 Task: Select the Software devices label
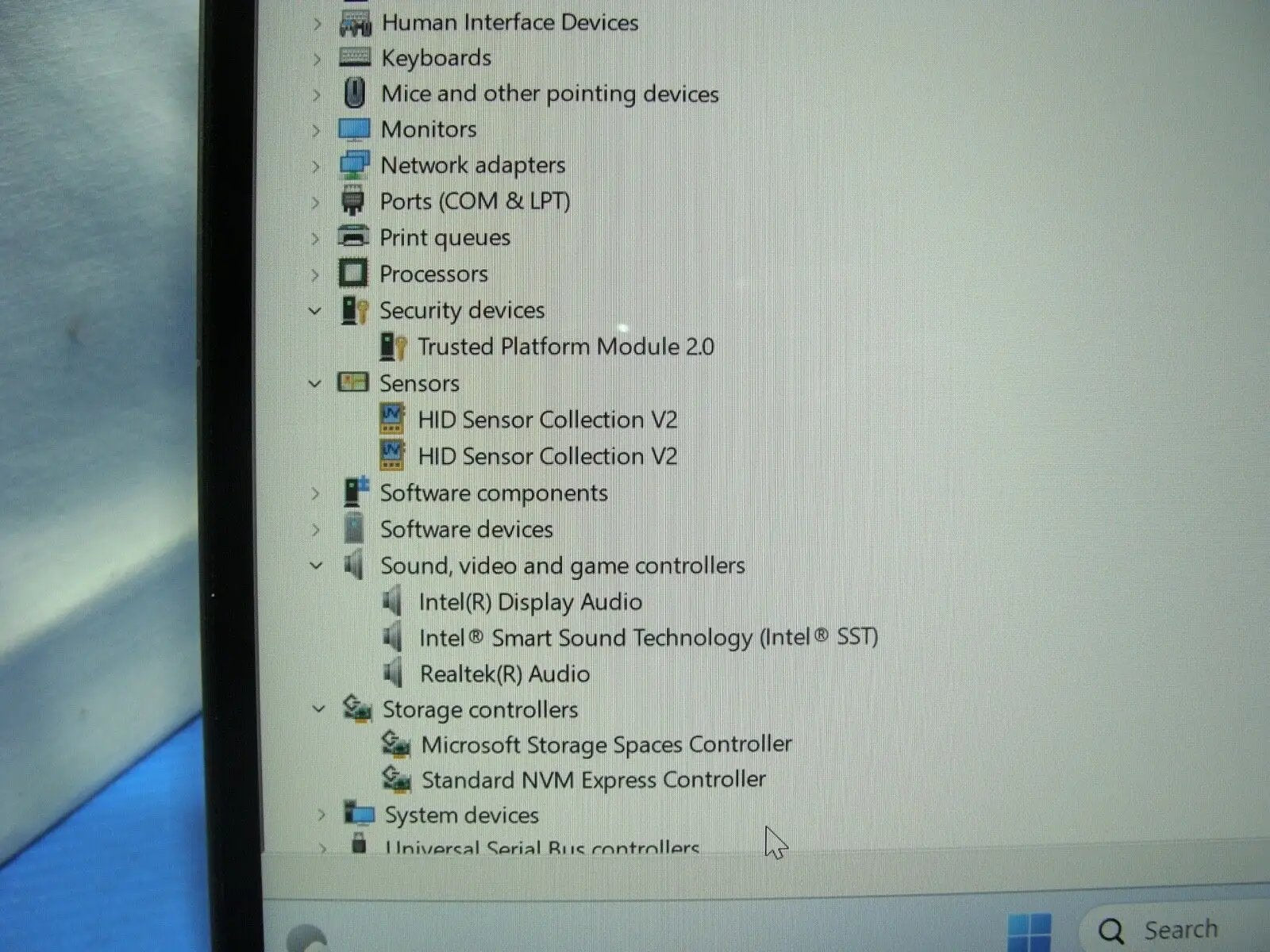(x=467, y=529)
